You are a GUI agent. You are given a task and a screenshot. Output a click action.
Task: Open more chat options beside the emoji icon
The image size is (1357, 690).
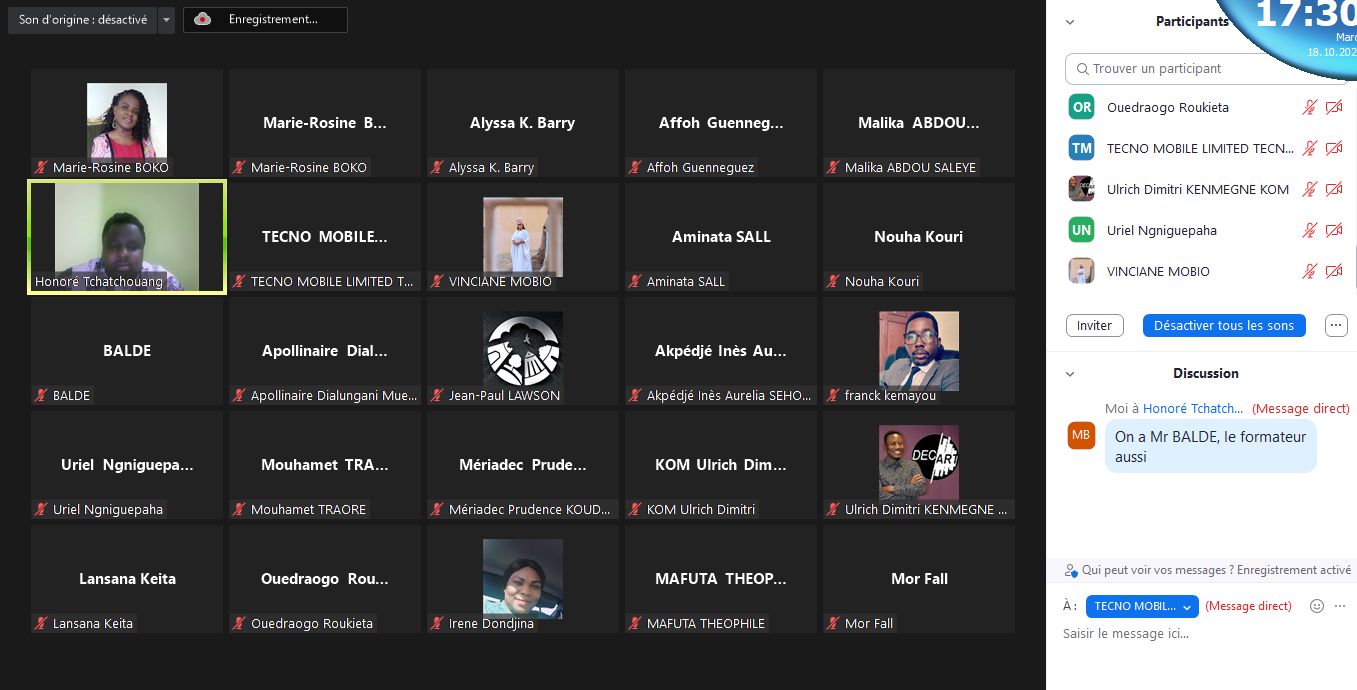pos(1339,606)
